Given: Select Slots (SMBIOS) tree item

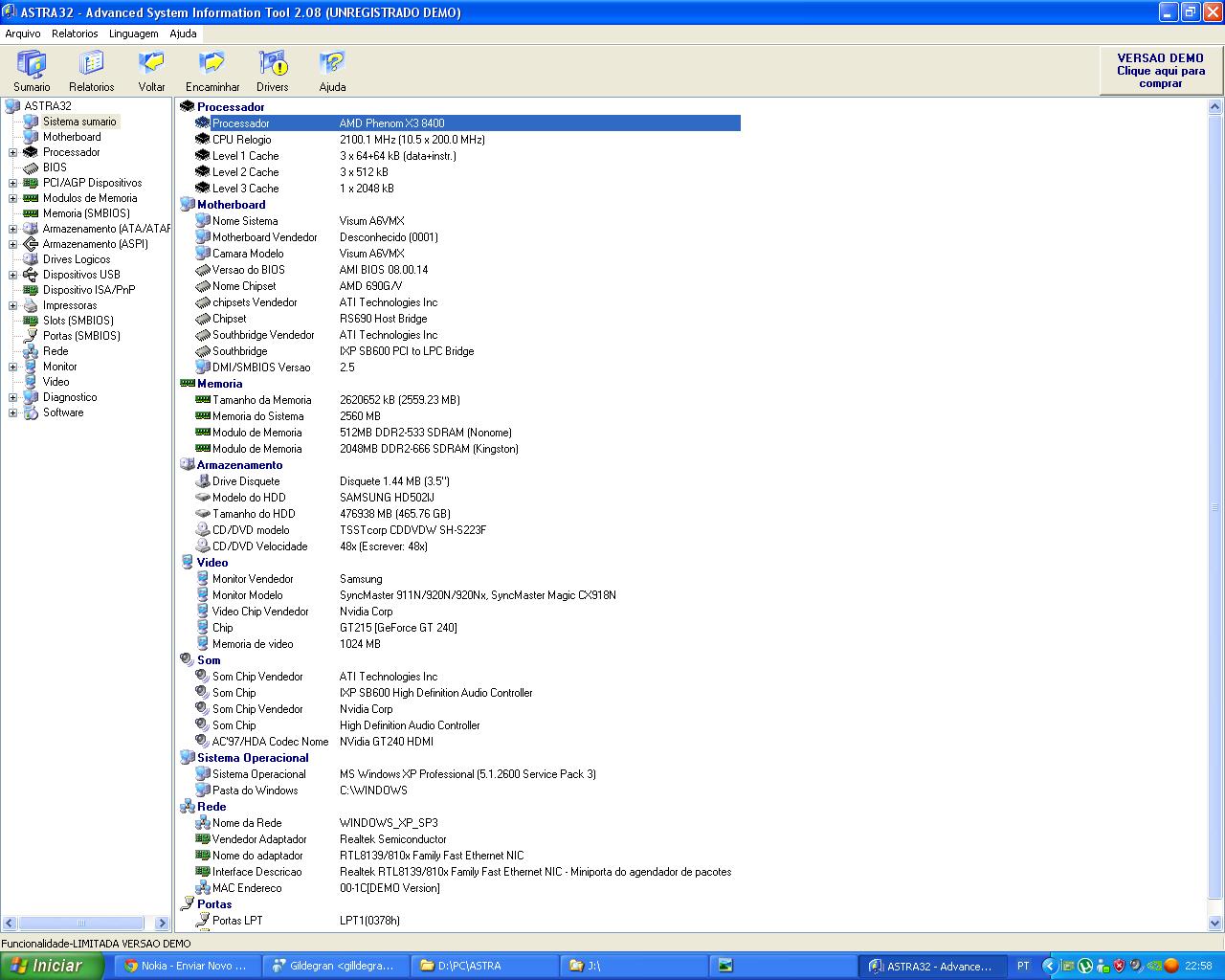Looking at the screenshot, I should click(78, 321).
